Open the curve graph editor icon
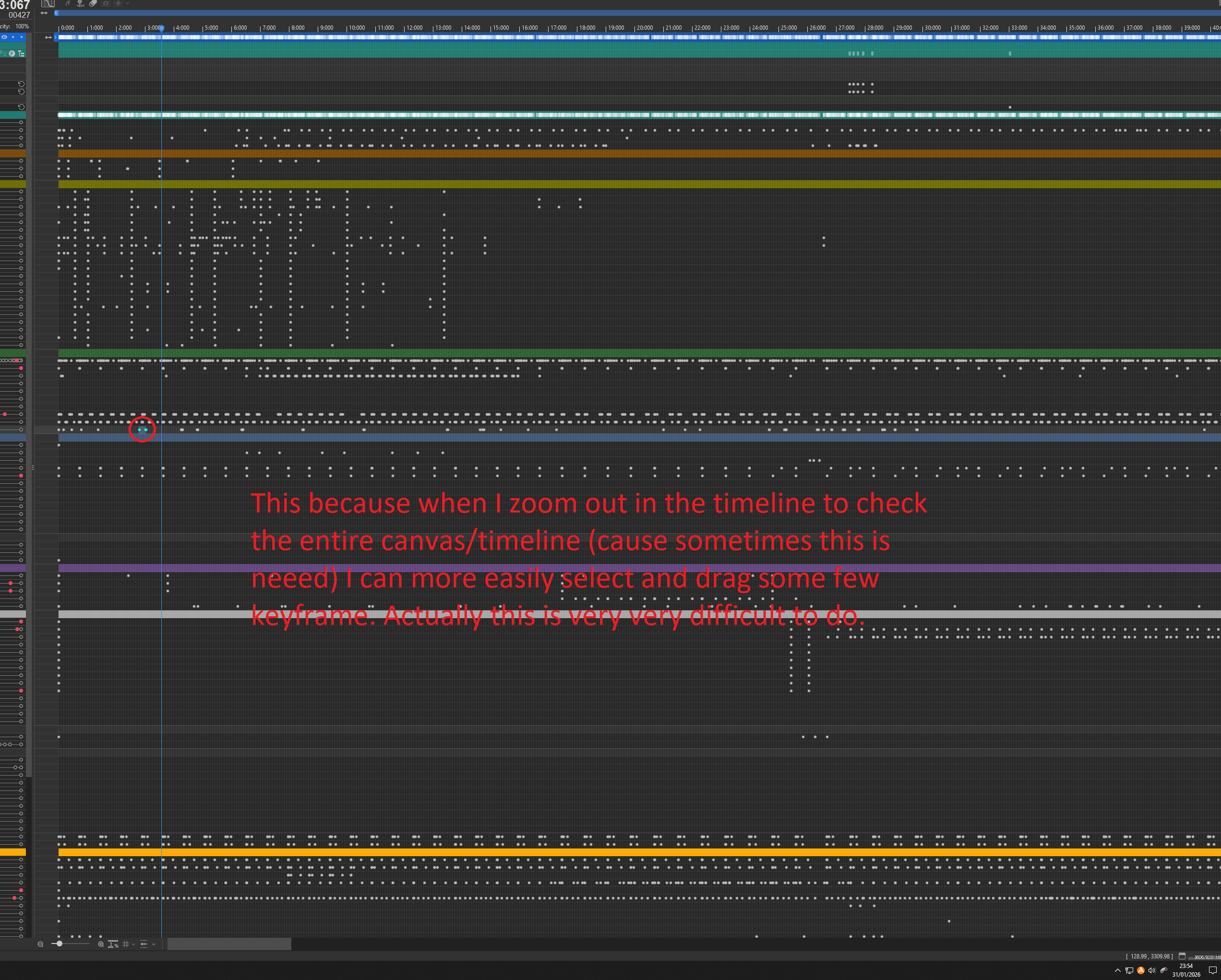 (48, 3)
